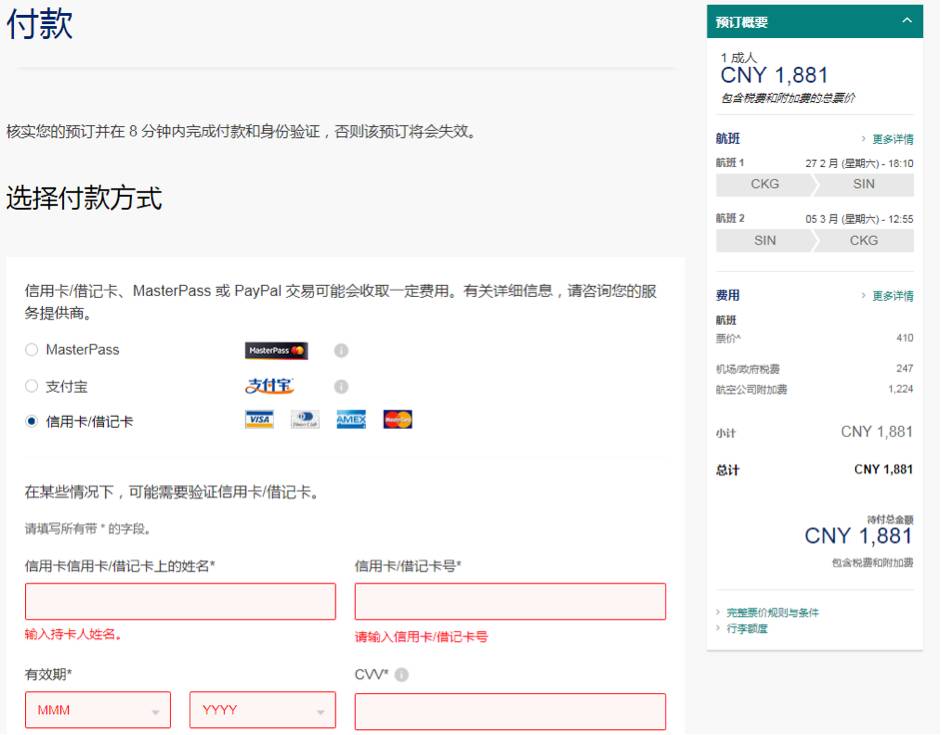
Task: Click flight 2 CKG destination segment
Action: (x=864, y=241)
